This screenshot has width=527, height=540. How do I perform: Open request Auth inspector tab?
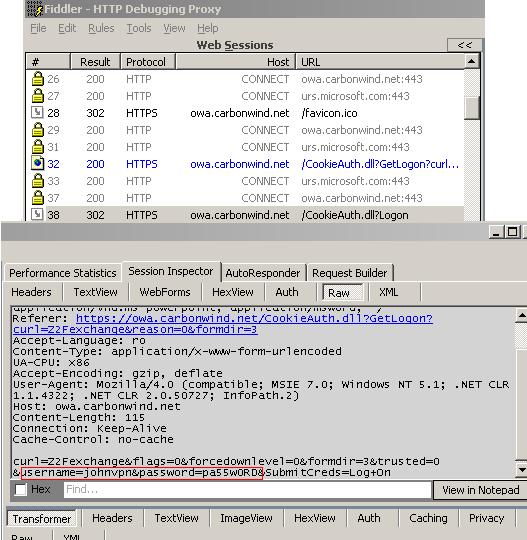pyautogui.click(x=287, y=292)
